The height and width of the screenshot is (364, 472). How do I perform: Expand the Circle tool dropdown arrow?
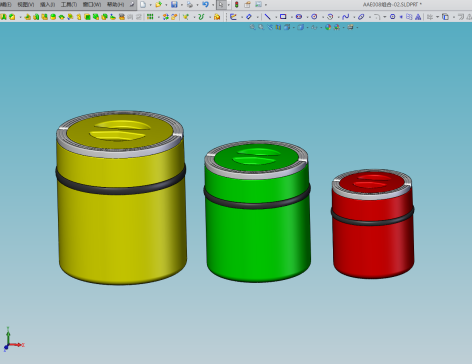coord(322,17)
